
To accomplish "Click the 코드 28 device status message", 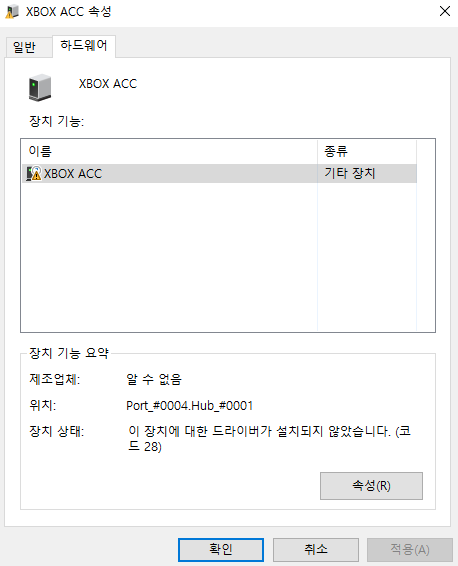I will tap(270, 439).
